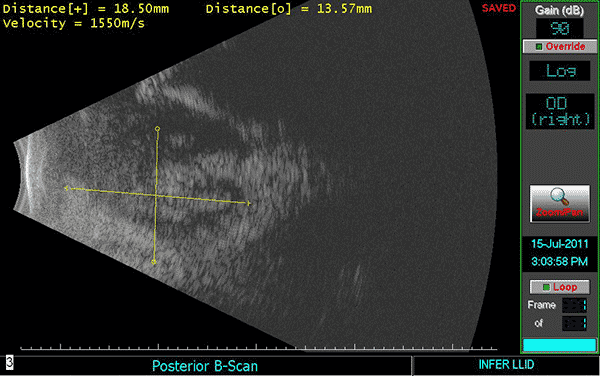Click the 'Posterior B-Scan' title label
Screen dimensions: 600x376
(x=205, y=366)
